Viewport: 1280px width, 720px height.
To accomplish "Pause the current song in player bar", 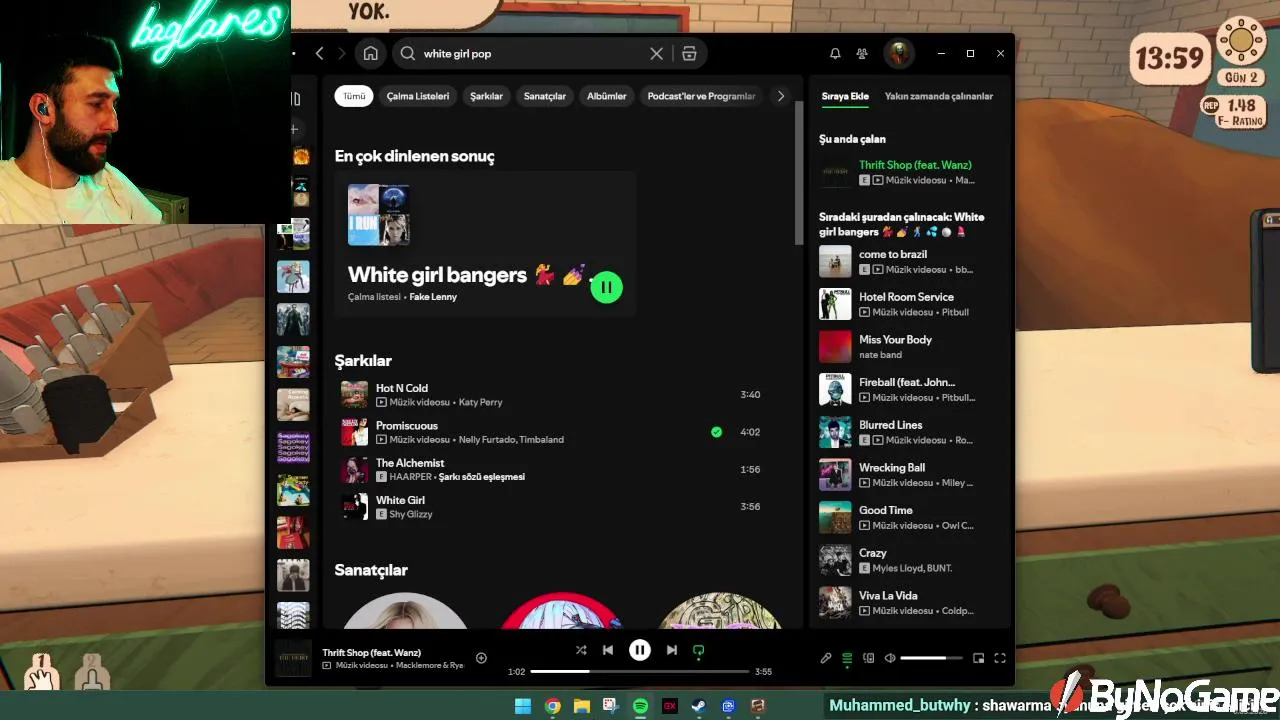I will [640, 650].
